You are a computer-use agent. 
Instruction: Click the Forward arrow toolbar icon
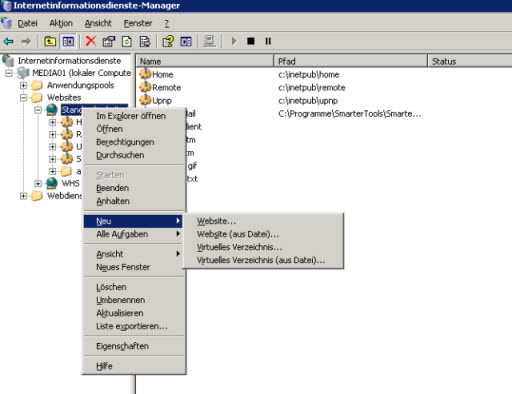26,41
